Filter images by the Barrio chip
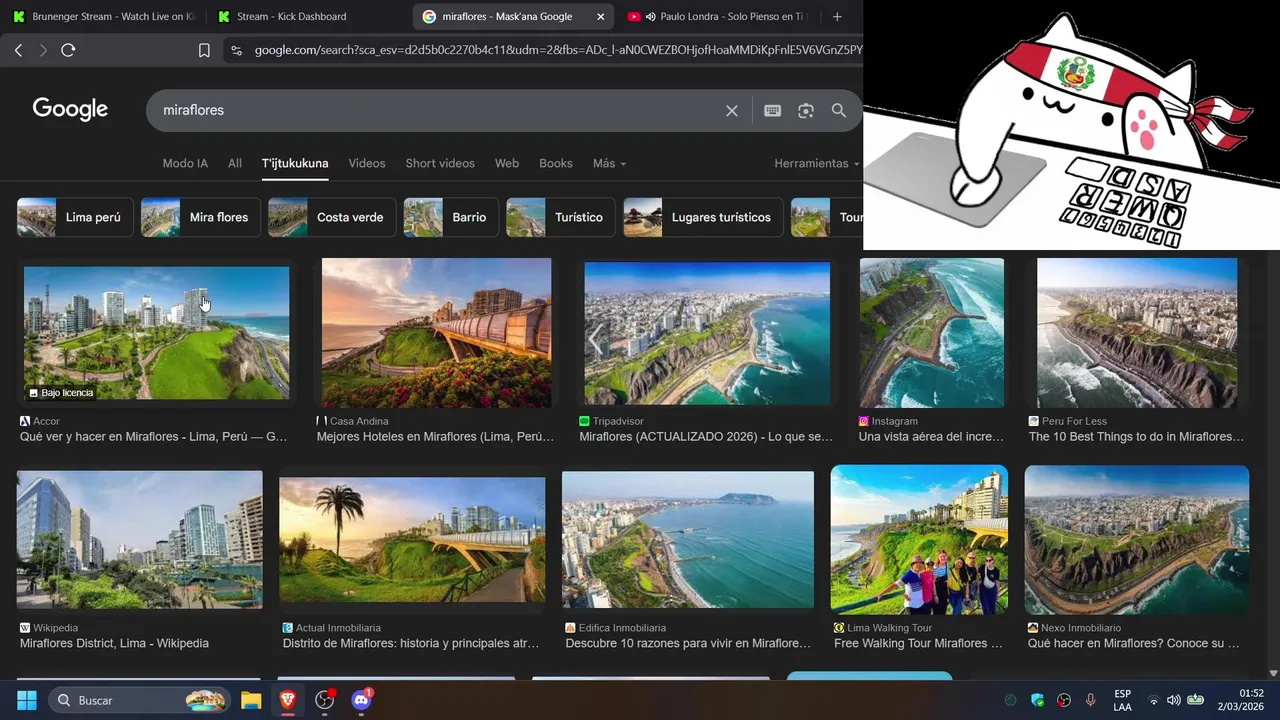1280x720 pixels. (x=451, y=217)
